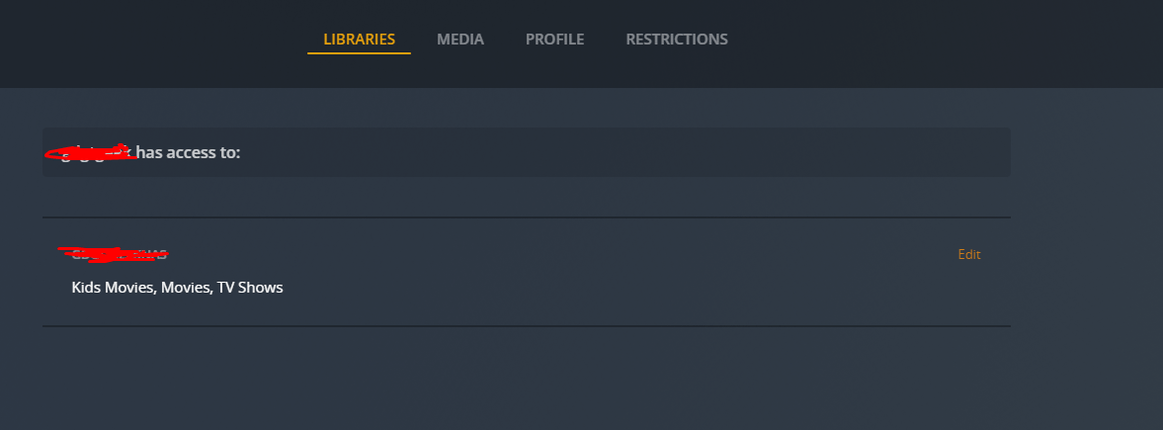Click standalone Movies entry before TV Shows
Image resolution: width=1163 pixels, height=430 pixels.
coord(187,288)
